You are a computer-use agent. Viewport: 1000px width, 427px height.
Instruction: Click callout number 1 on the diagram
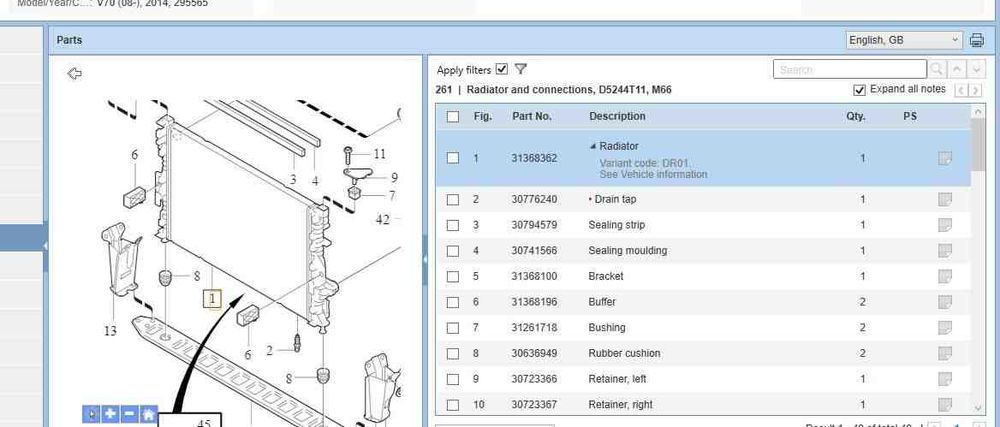click(x=211, y=298)
